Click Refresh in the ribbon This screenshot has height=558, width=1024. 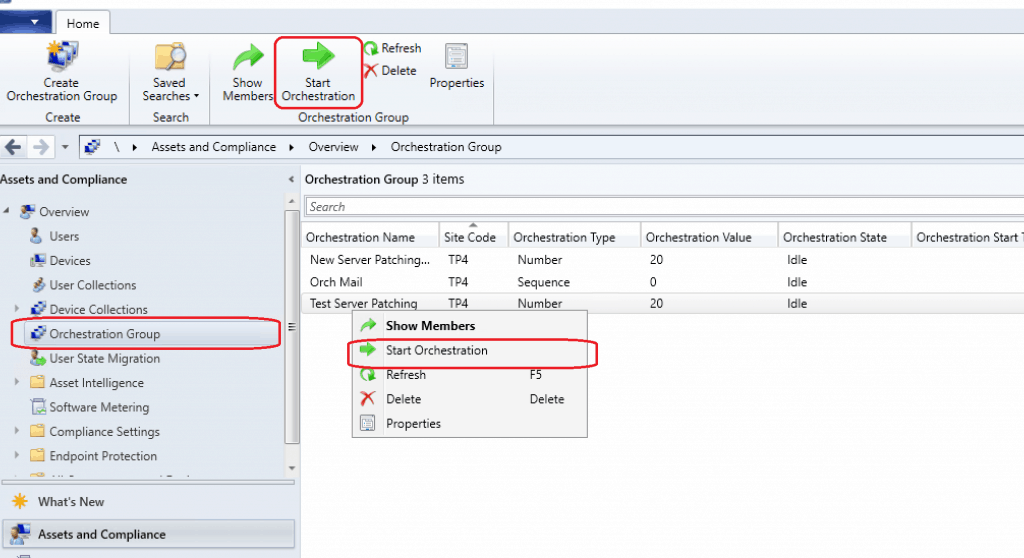coord(392,48)
